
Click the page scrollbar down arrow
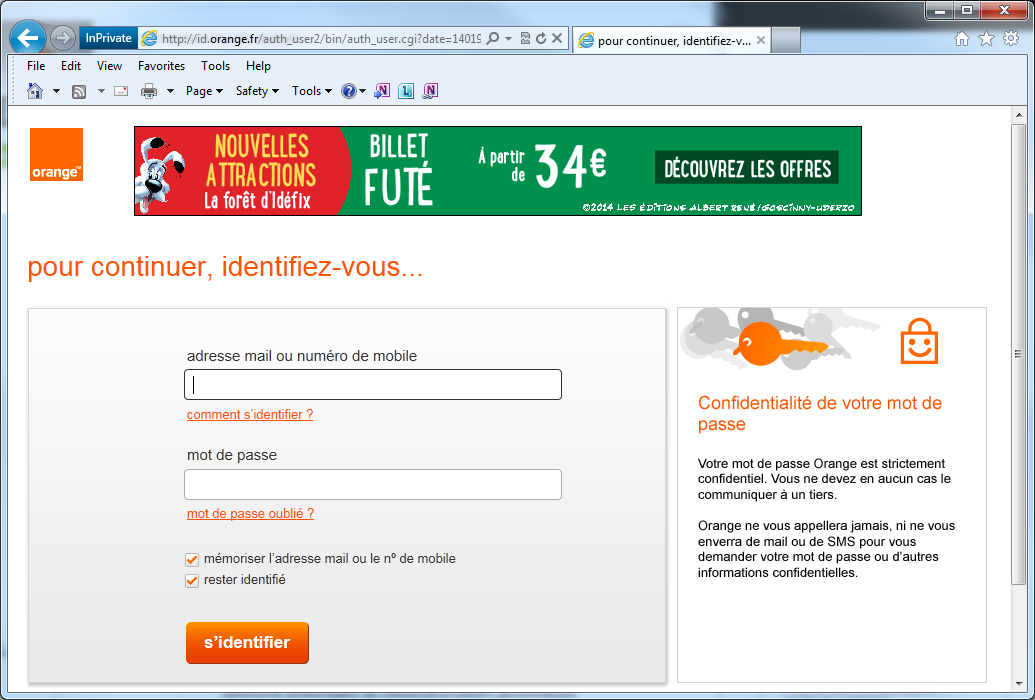[x=1018, y=684]
